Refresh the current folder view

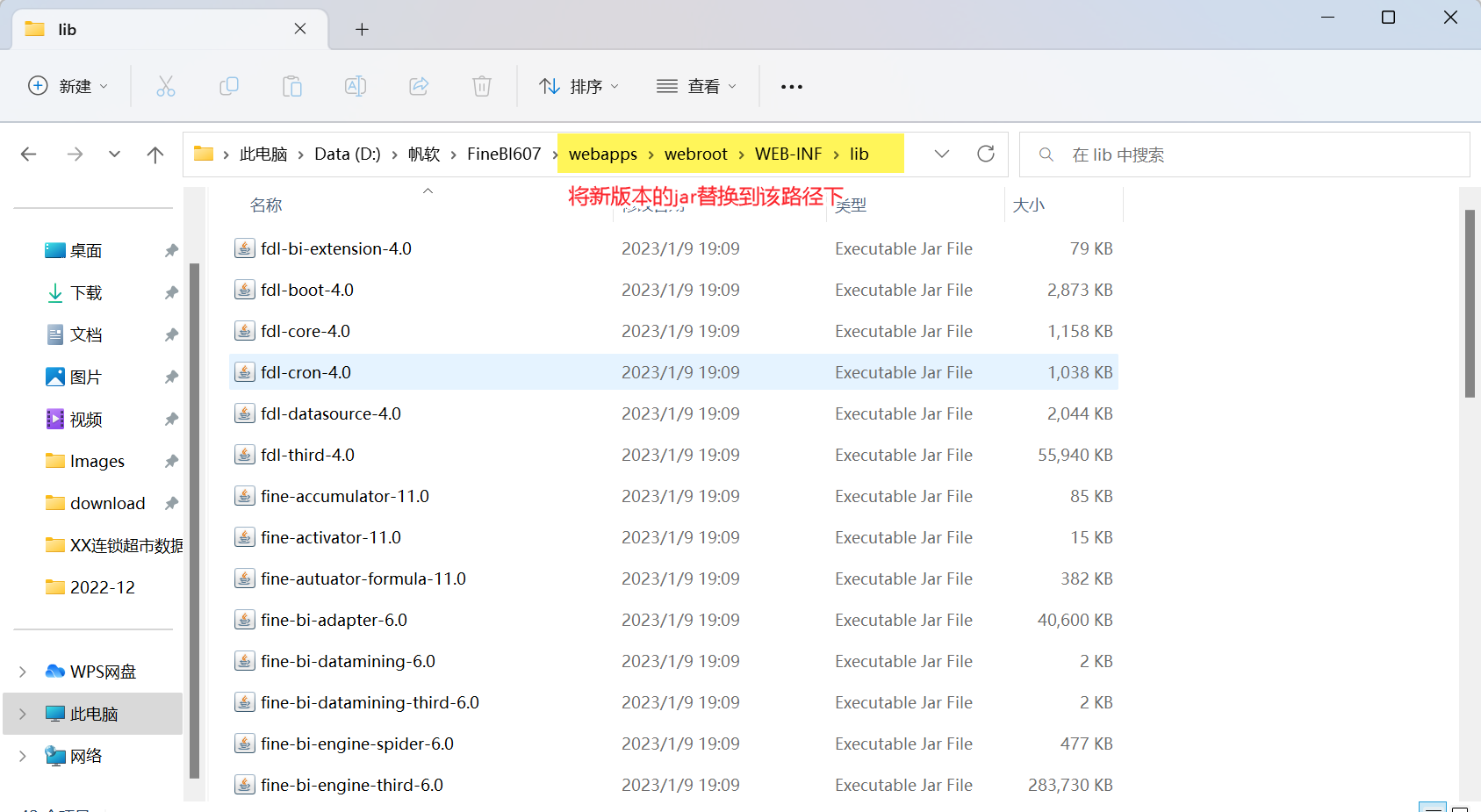point(986,154)
